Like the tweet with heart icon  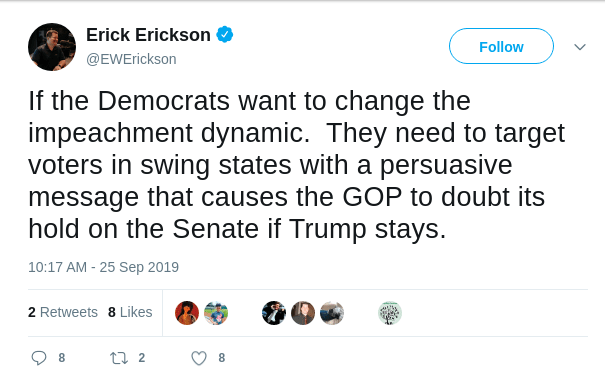(x=199, y=358)
